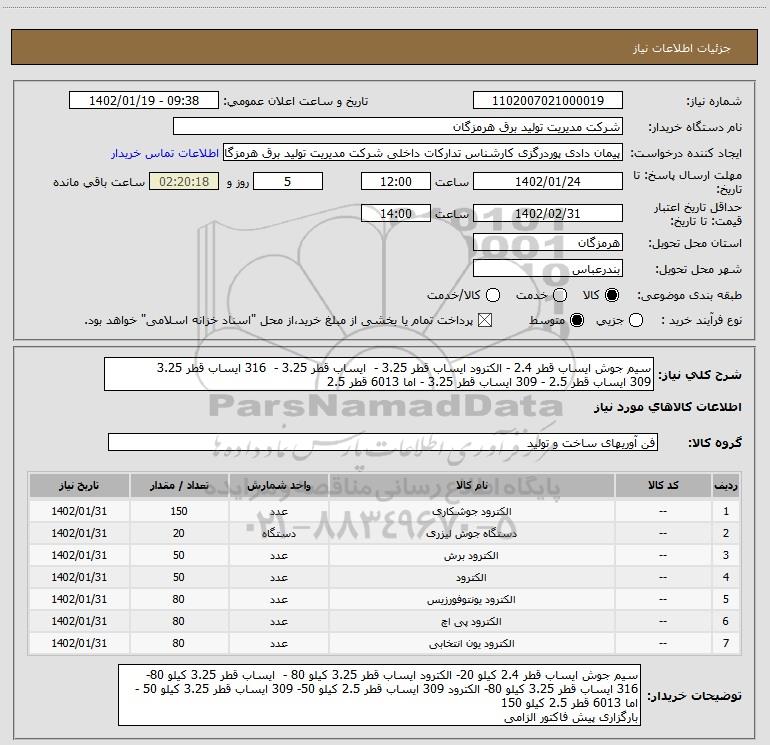Click the price validity date 1402/02/31
The image size is (770, 745).
point(548,213)
